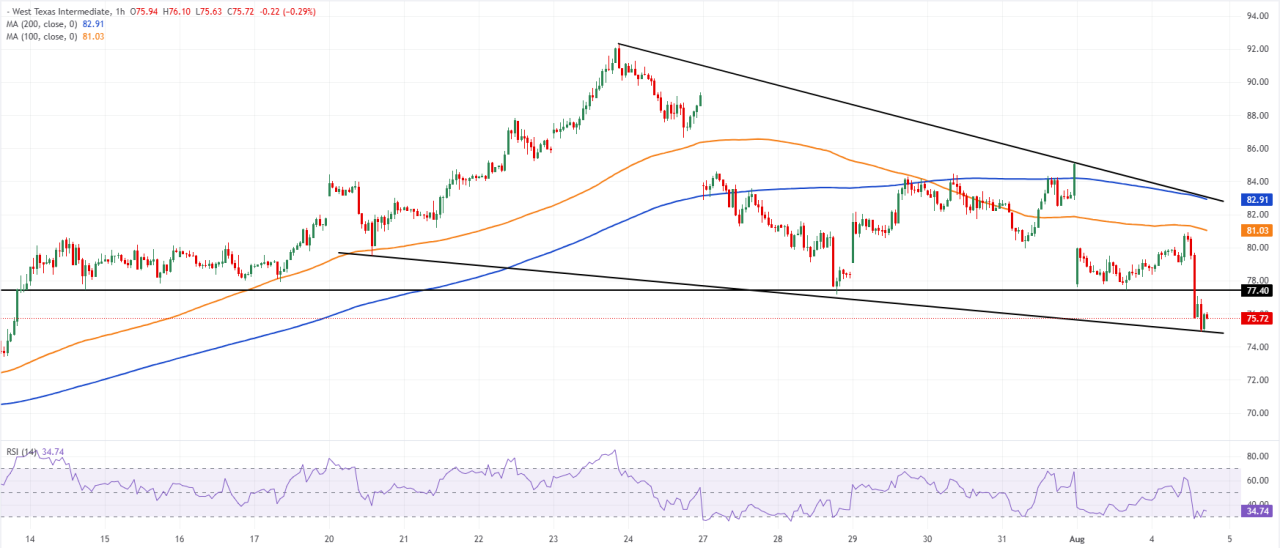Screen dimensions: 1280x548
Task: Click the 88.00 price axis label
Action: tap(1257, 115)
